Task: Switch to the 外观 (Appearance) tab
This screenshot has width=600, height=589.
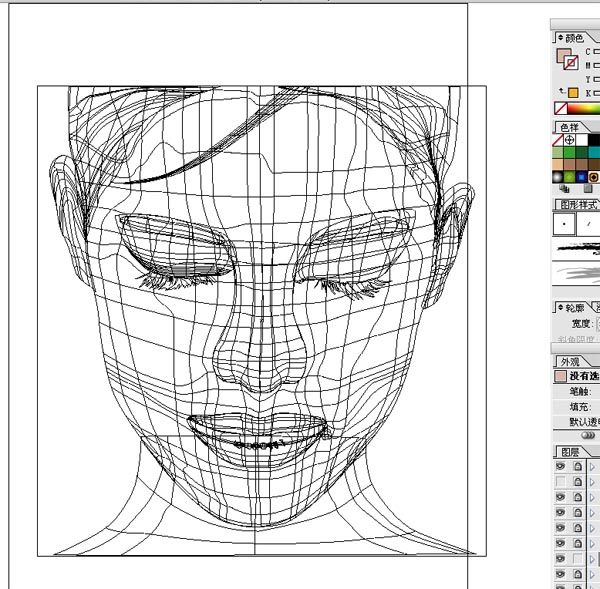Action: pos(570,362)
